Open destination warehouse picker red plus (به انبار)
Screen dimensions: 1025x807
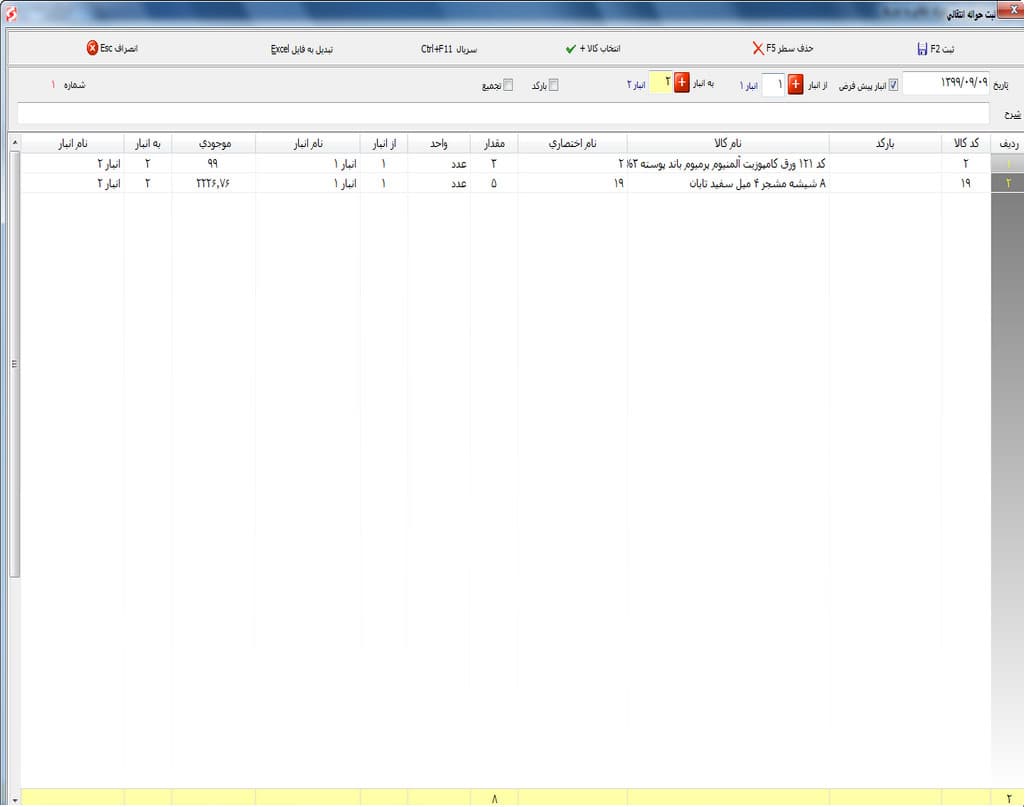click(x=681, y=82)
